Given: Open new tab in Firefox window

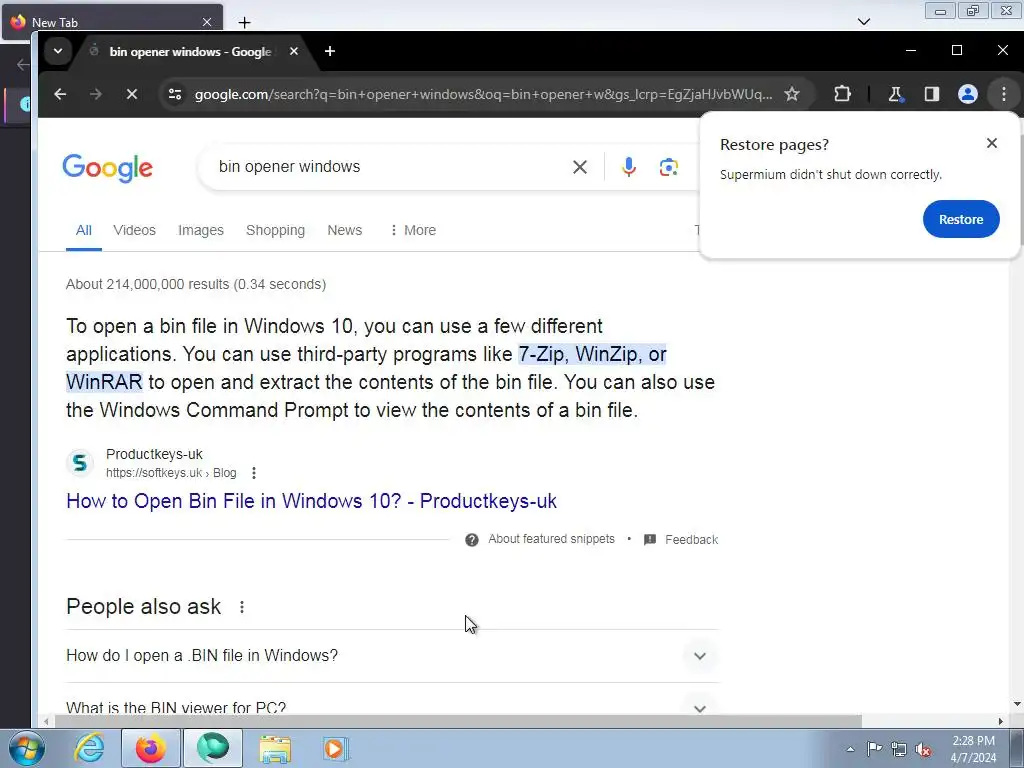Looking at the screenshot, I should (244, 22).
